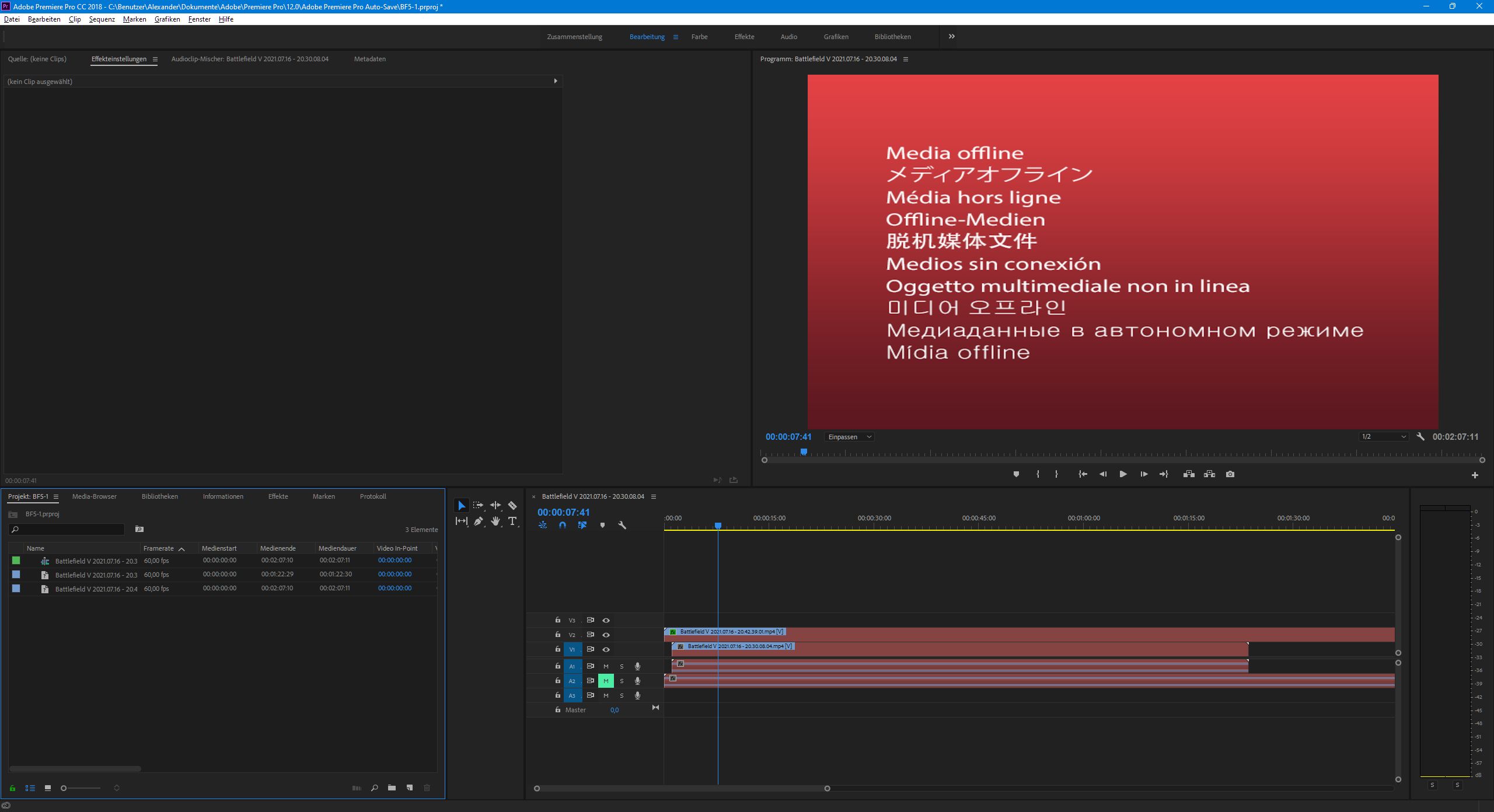Select the Hand tool
This screenshot has height=812, width=1494.
[x=495, y=521]
